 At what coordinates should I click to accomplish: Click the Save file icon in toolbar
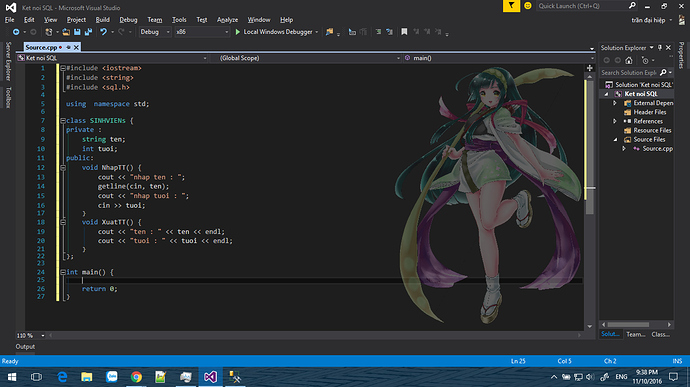[77, 32]
